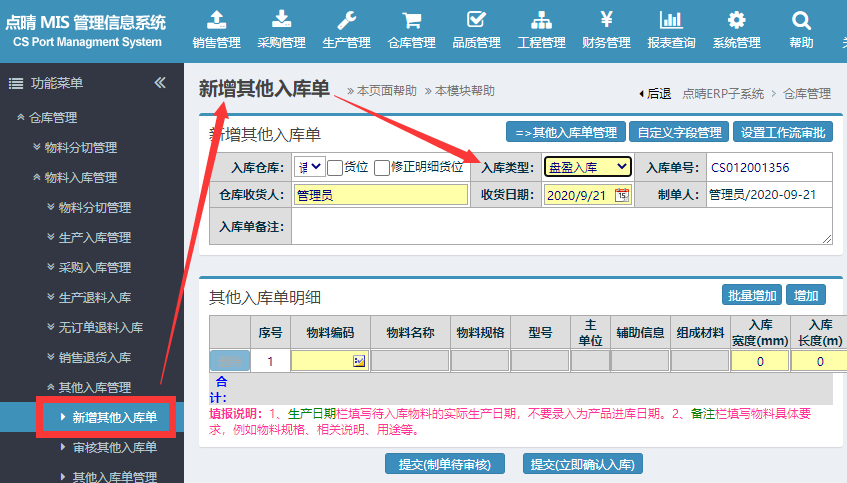Click the 本页面帮助 help link
This screenshot has height=483, width=847.
(x=386, y=91)
